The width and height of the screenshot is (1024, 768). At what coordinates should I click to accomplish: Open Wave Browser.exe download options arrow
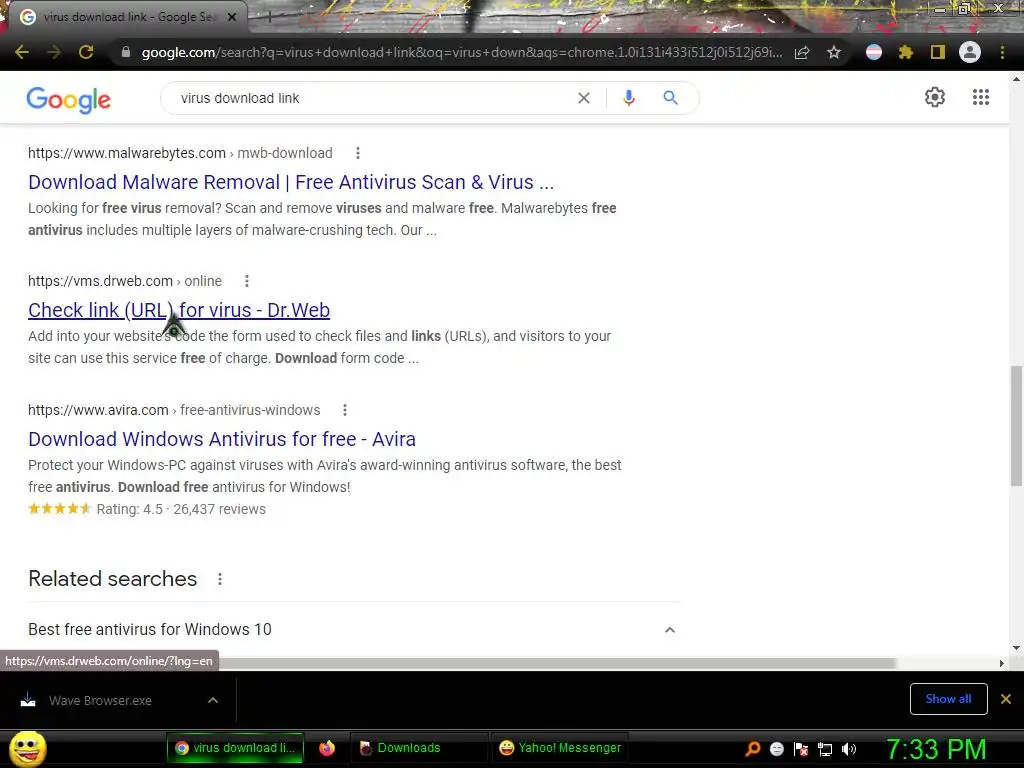pyautogui.click(x=212, y=700)
